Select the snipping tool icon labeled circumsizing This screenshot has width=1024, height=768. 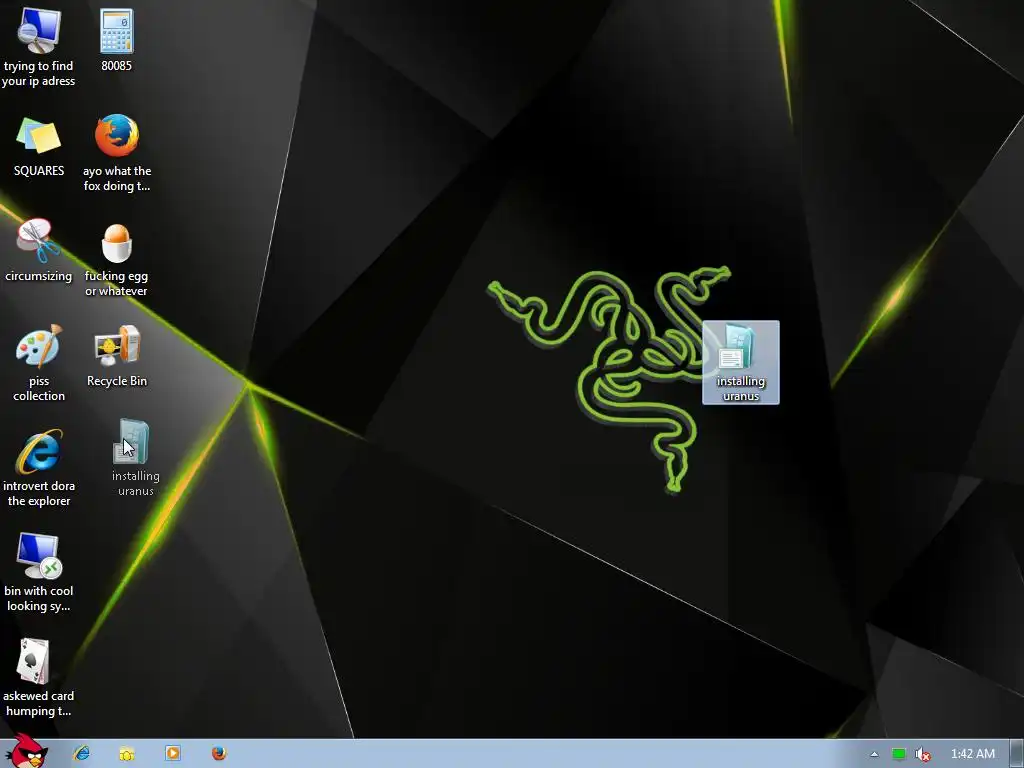click(39, 250)
